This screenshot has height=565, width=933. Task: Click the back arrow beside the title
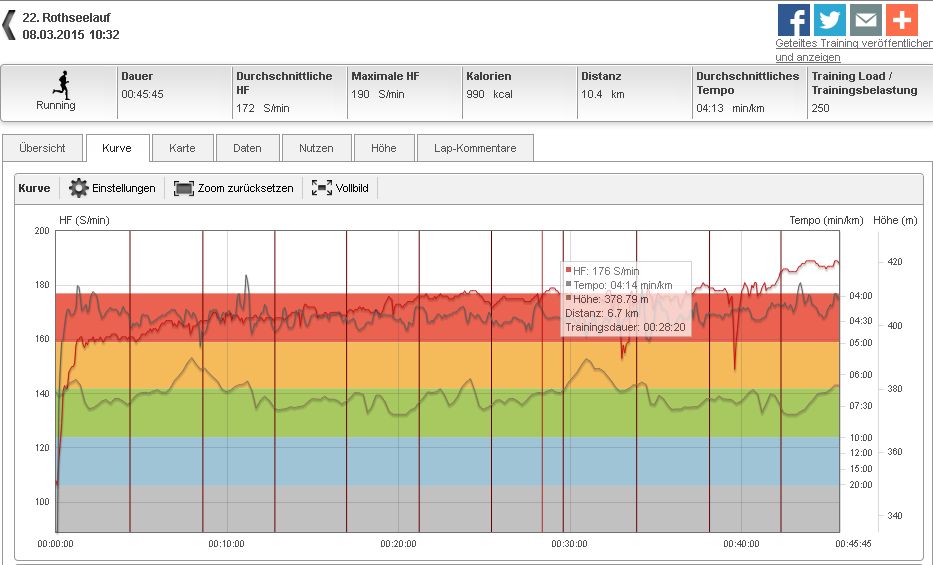coord(9,25)
